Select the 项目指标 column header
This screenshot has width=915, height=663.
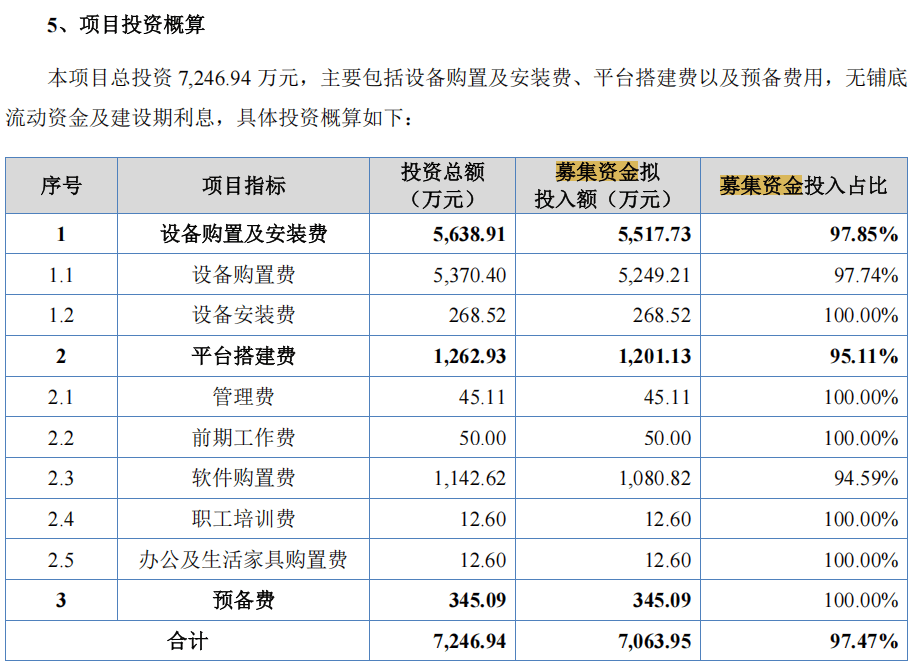(243, 185)
